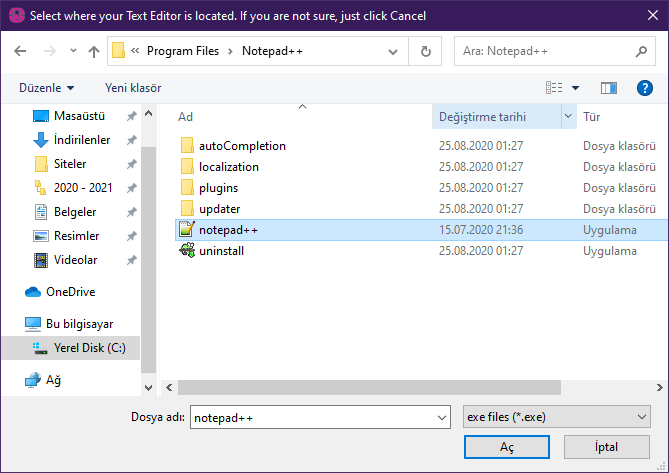Sort by the Tür column header
The height and width of the screenshot is (473, 669).
coord(592,117)
